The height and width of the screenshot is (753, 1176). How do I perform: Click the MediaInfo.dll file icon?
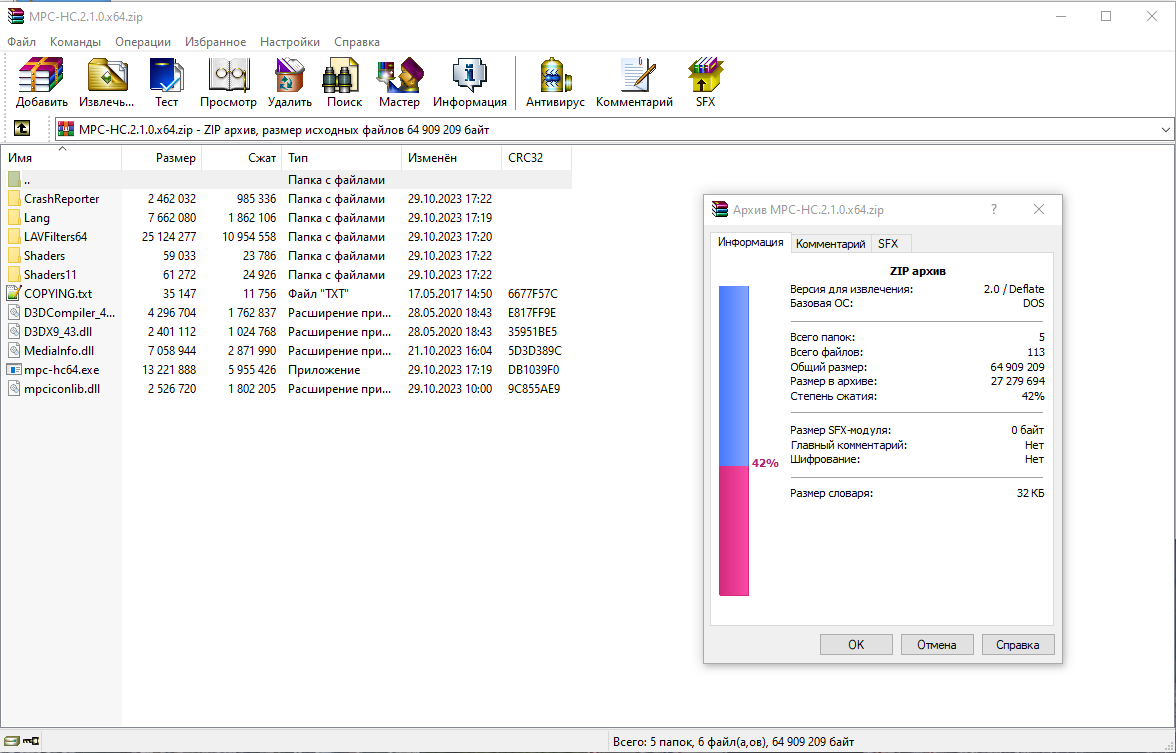tap(14, 350)
